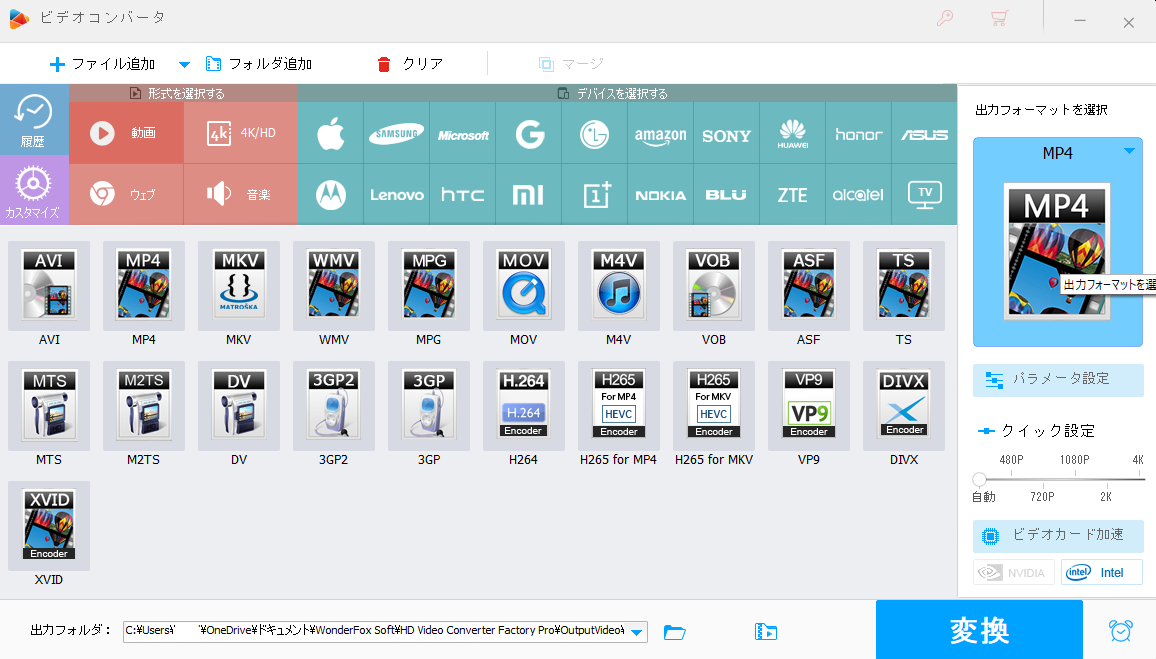
Task: Open the output video folder icon
Action: [x=766, y=632]
